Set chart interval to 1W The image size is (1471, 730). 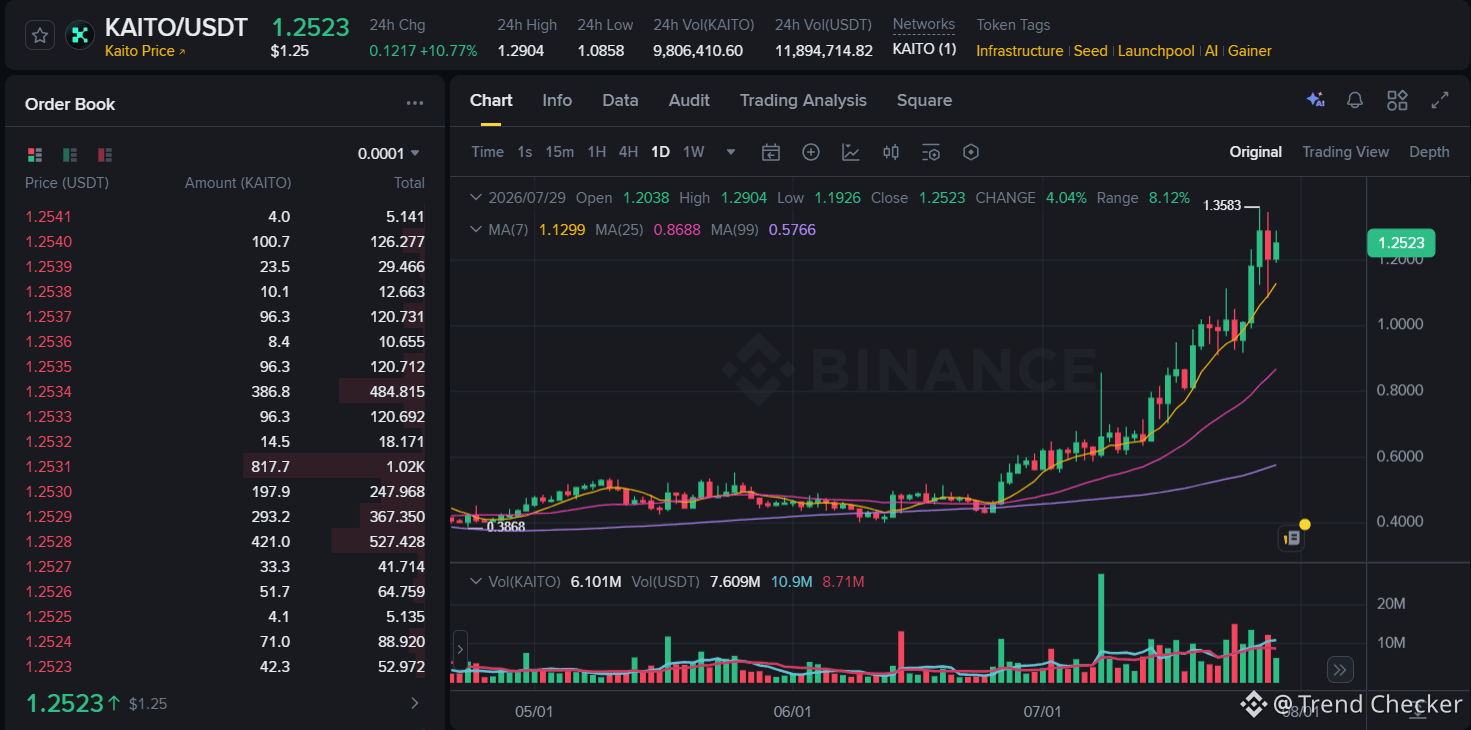point(694,152)
